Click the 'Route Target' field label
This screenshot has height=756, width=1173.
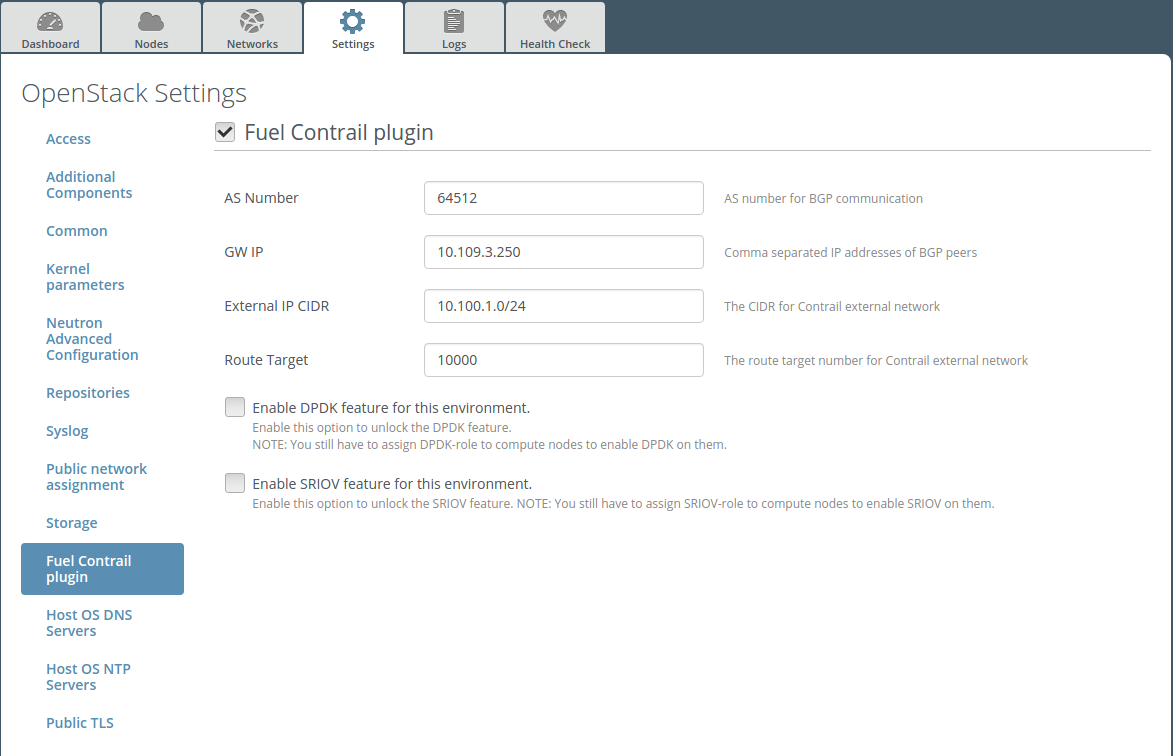coord(266,360)
